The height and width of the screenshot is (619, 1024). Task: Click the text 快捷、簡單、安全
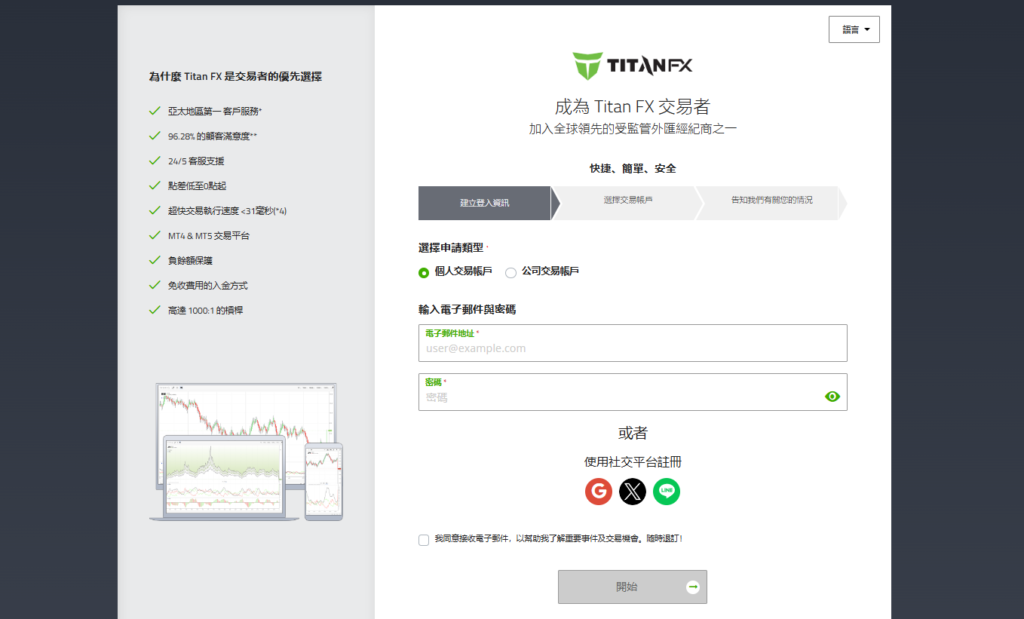[x=632, y=168]
